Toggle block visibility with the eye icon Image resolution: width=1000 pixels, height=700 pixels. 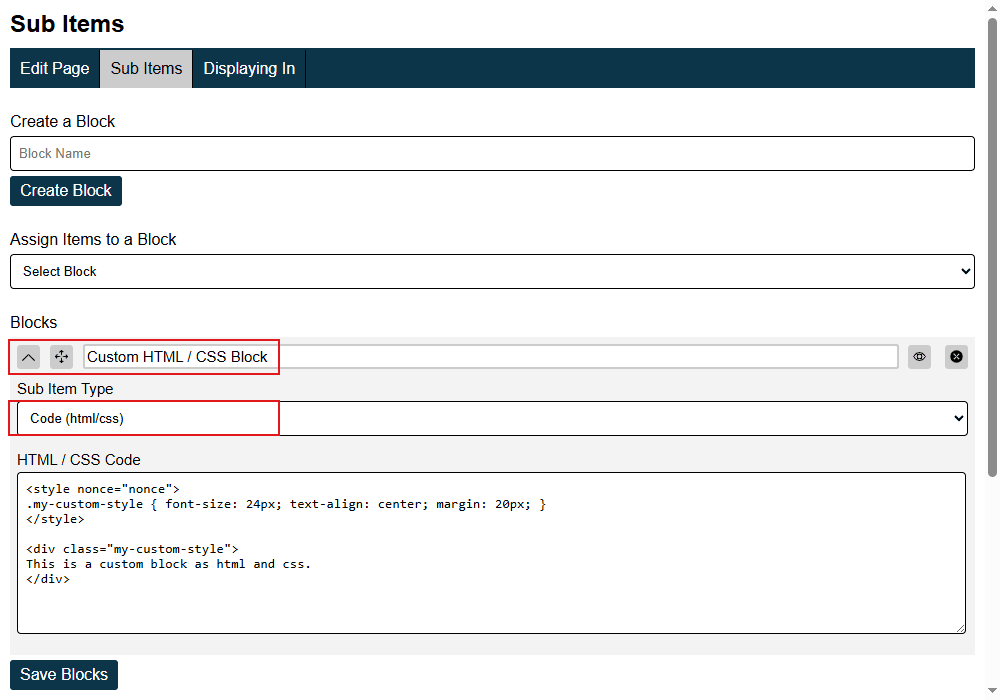[919, 357]
